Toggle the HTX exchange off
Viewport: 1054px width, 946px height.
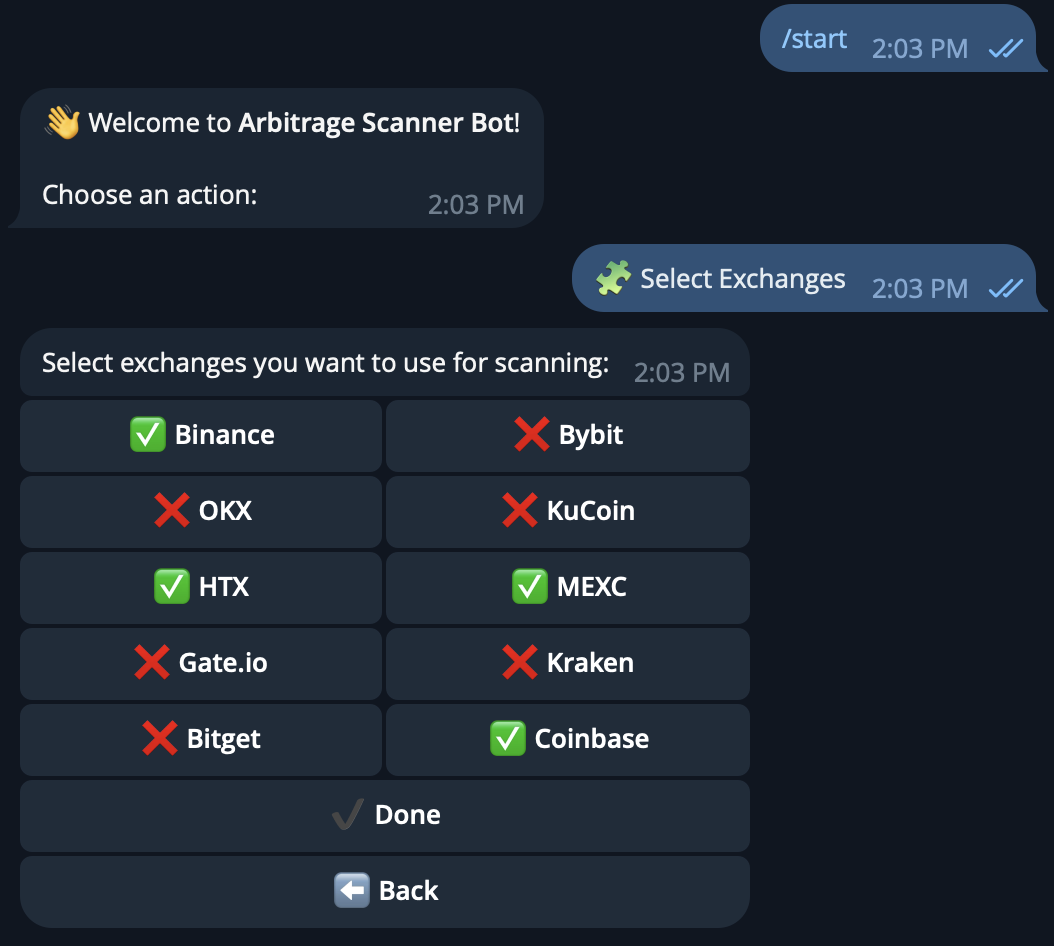point(200,587)
